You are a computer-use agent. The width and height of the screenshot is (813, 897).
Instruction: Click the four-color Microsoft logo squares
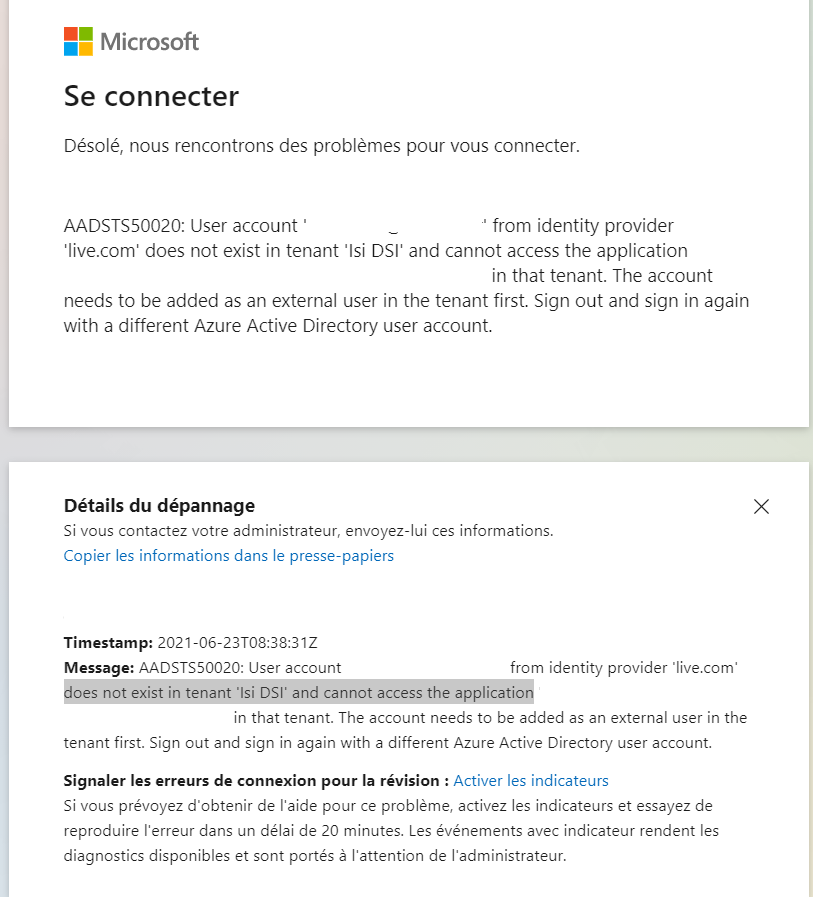(78, 41)
